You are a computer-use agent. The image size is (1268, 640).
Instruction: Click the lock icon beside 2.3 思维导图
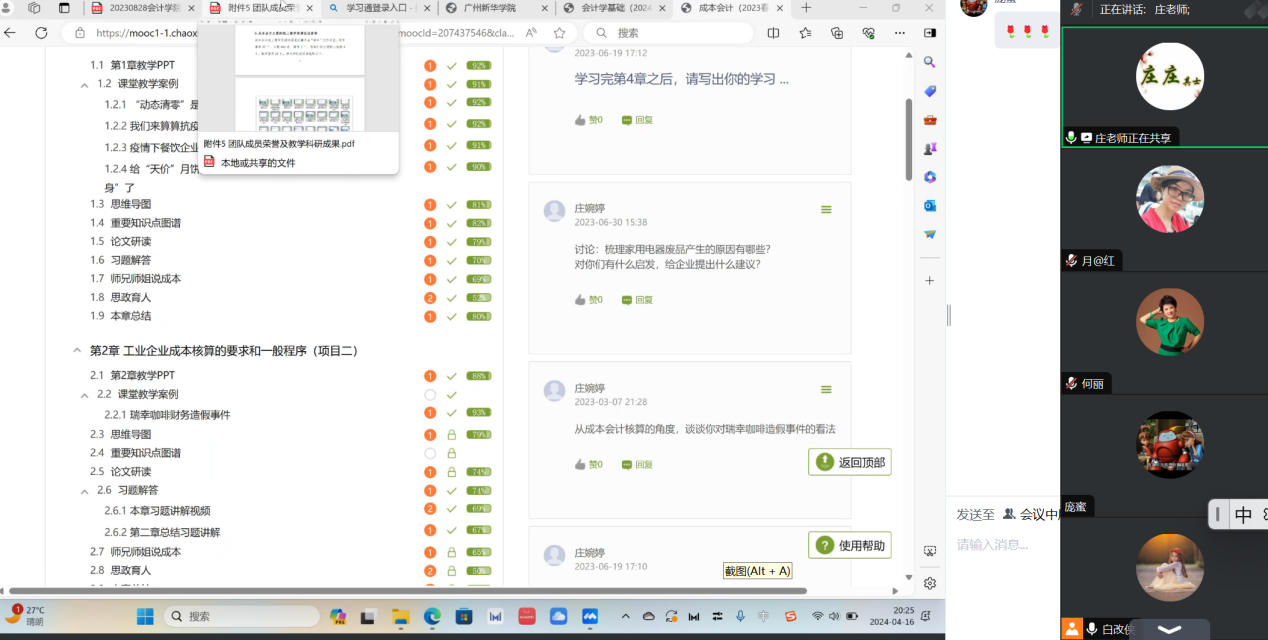tap(452, 435)
